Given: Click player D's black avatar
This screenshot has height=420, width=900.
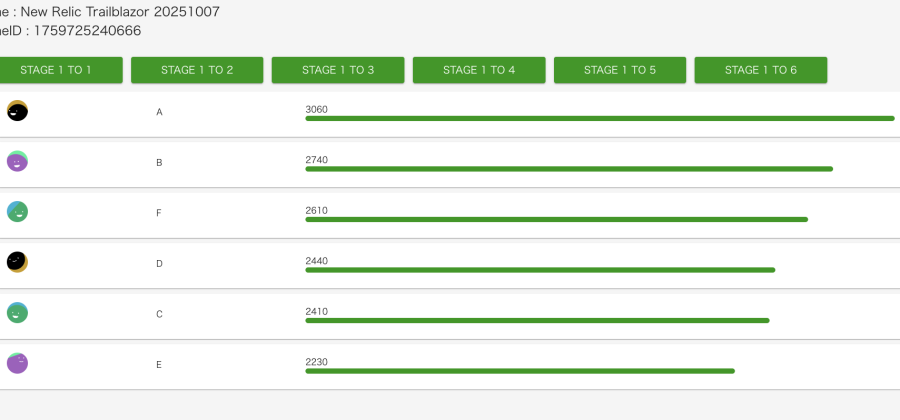Looking at the screenshot, I should 17,262.
